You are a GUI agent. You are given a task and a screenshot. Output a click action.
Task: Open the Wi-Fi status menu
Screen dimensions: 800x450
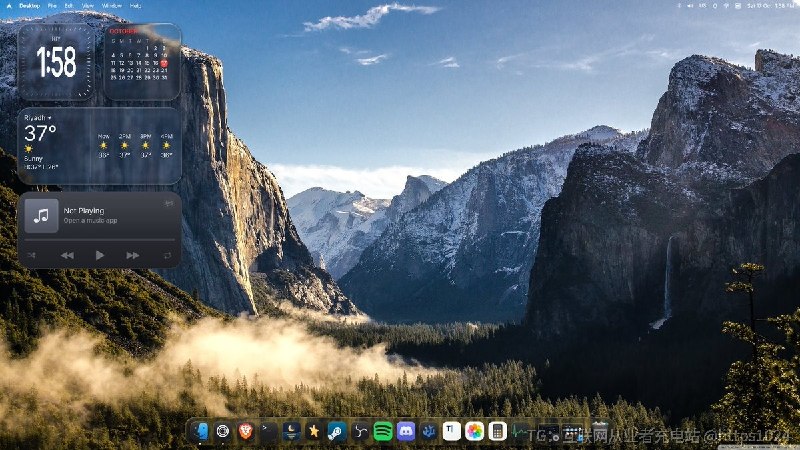point(727,6)
